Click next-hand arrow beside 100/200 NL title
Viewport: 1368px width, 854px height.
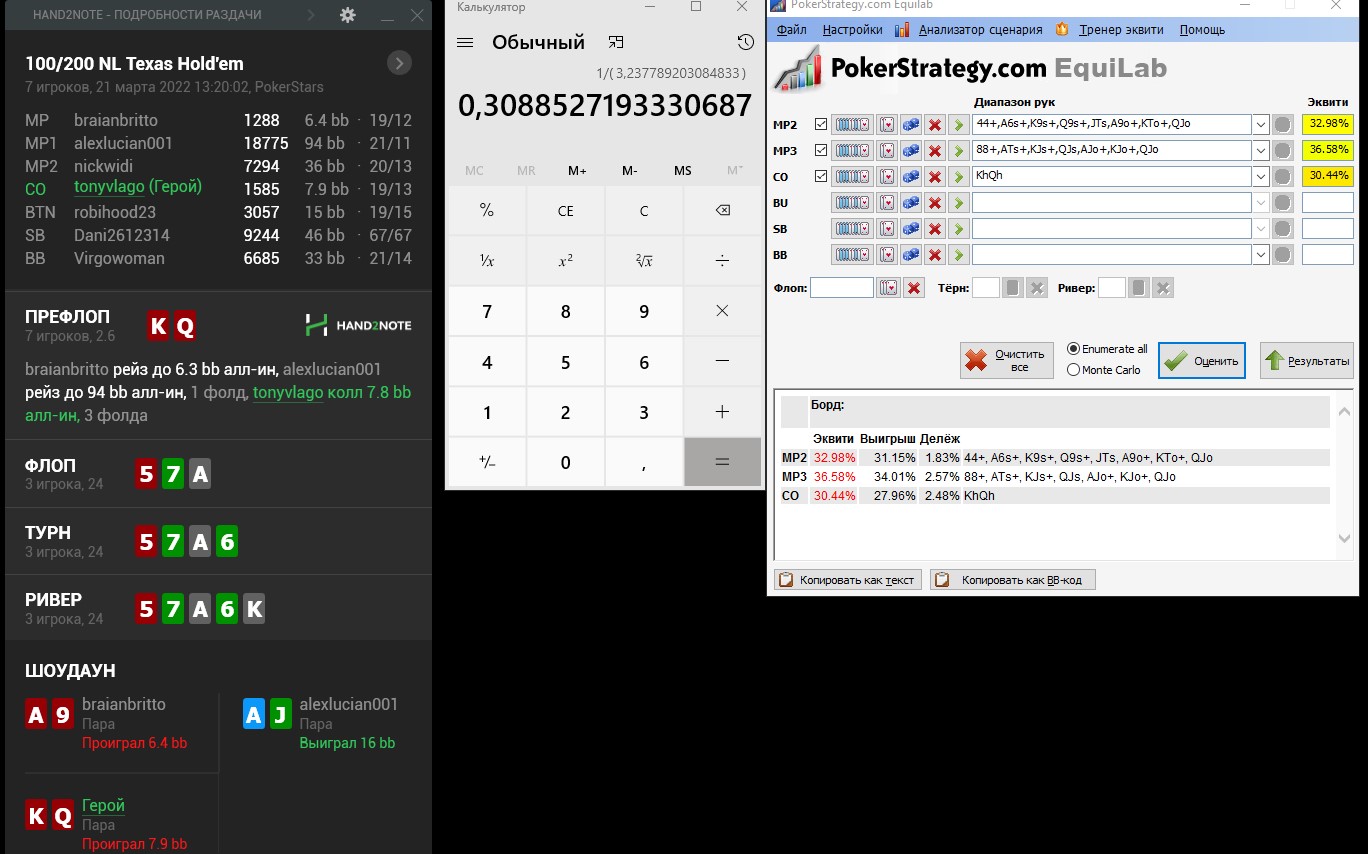tap(399, 64)
